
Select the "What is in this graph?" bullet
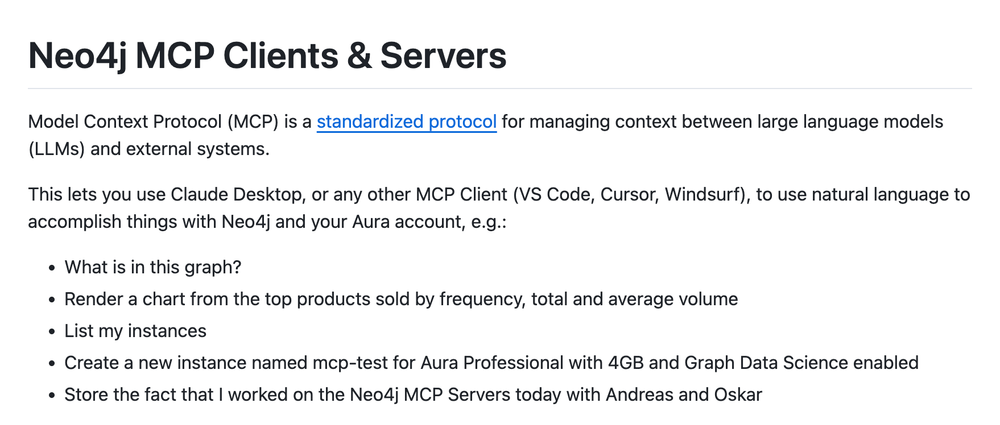click(153, 267)
